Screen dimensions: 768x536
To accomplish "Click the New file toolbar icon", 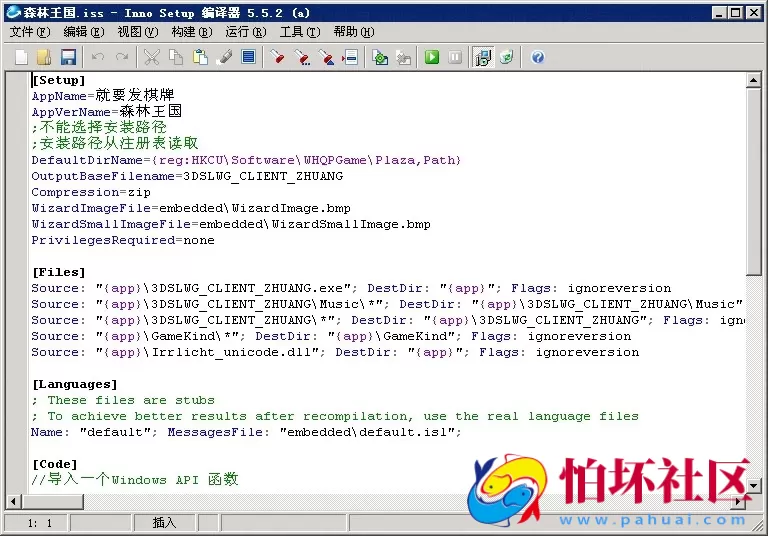I will coord(21,57).
